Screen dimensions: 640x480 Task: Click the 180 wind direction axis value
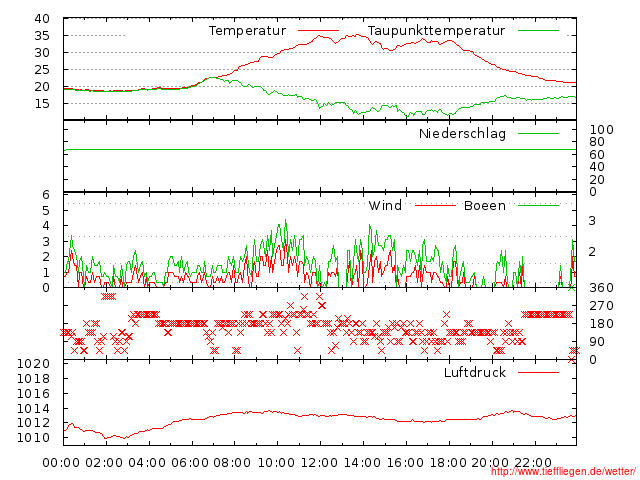pyautogui.click(x=601, y=324)
